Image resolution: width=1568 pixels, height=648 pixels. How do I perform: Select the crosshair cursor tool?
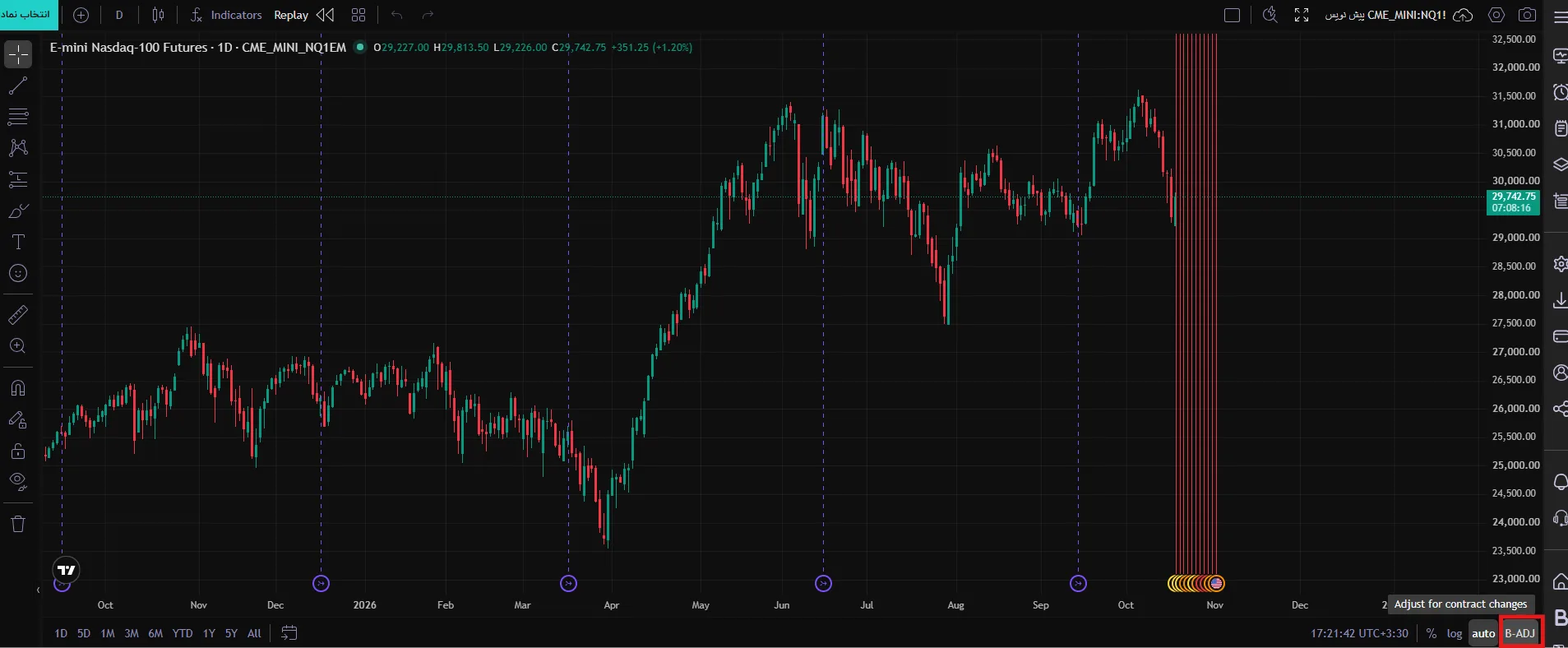tap(18, 55)
